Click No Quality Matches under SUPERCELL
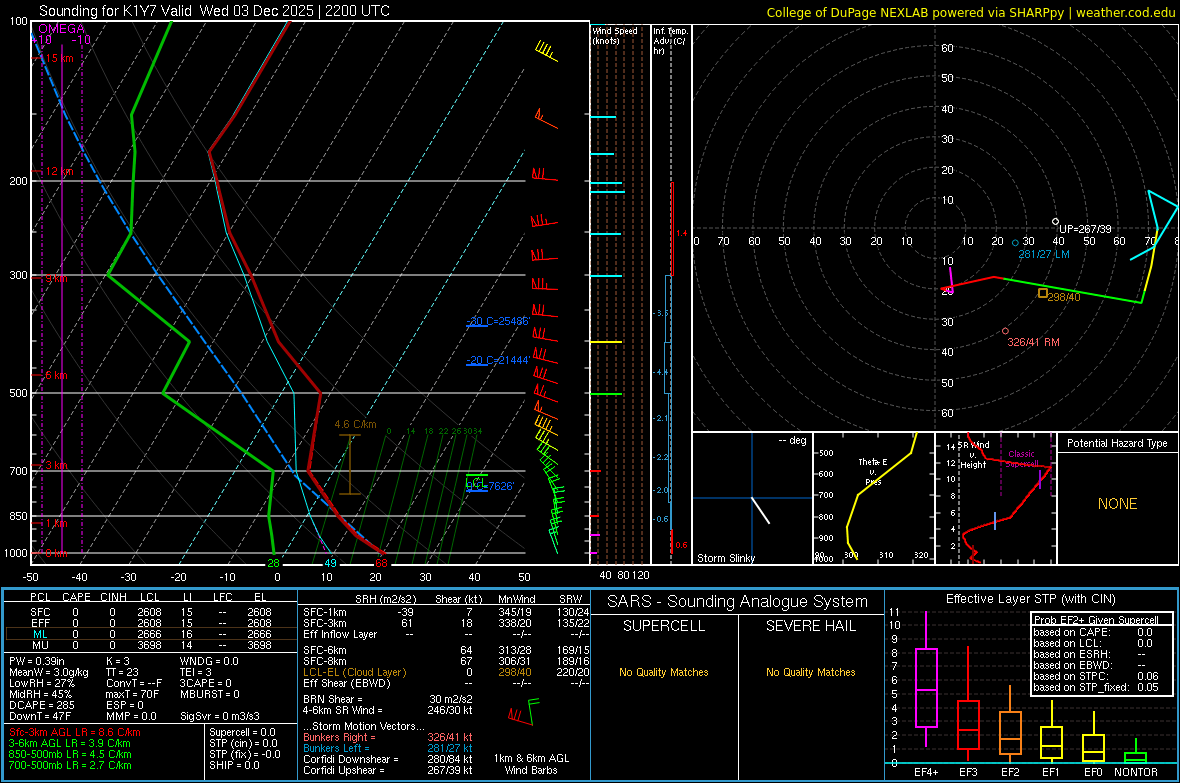Screen dimensions: 1180x783 click(x=664, y=672)
